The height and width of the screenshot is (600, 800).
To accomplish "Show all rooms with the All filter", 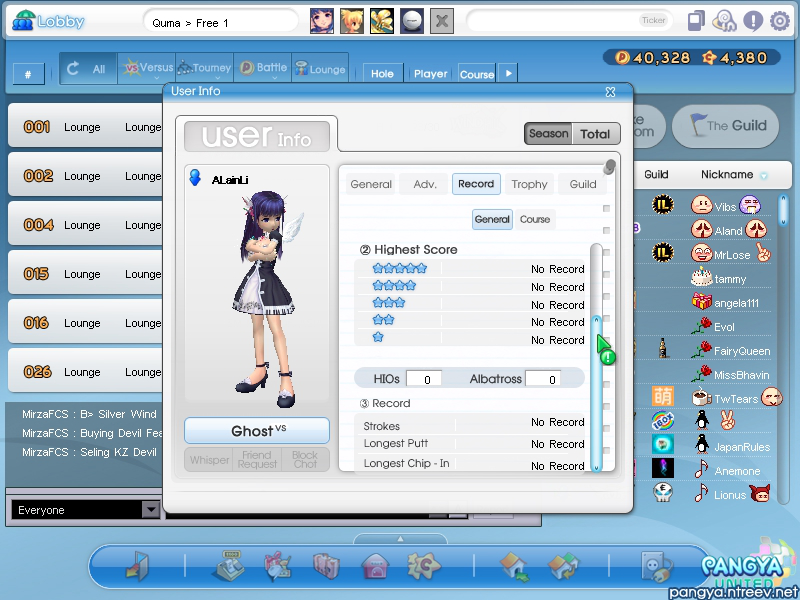I will pos(88,68).
